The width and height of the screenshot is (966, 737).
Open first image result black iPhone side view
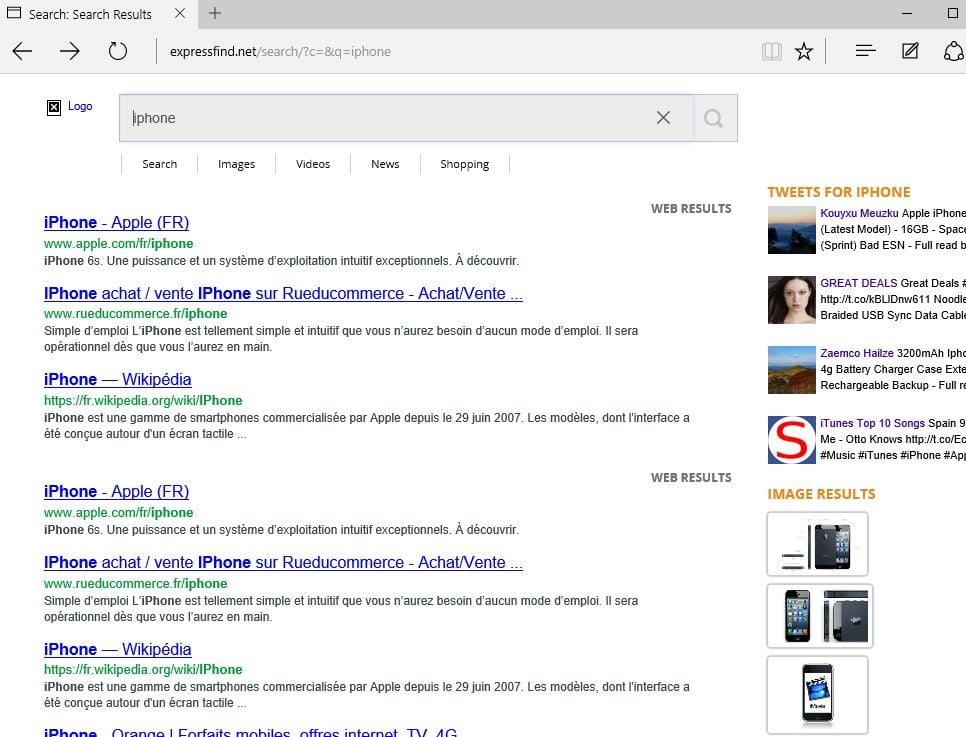pyautogui.click(x=818, y=544)
